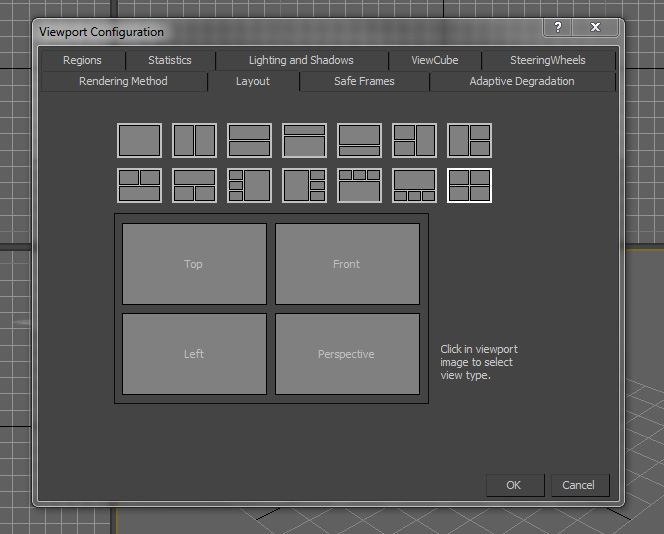Select the Layout tab
The width and height of the screenshot is (664, 534).
[x=253, y=81]
